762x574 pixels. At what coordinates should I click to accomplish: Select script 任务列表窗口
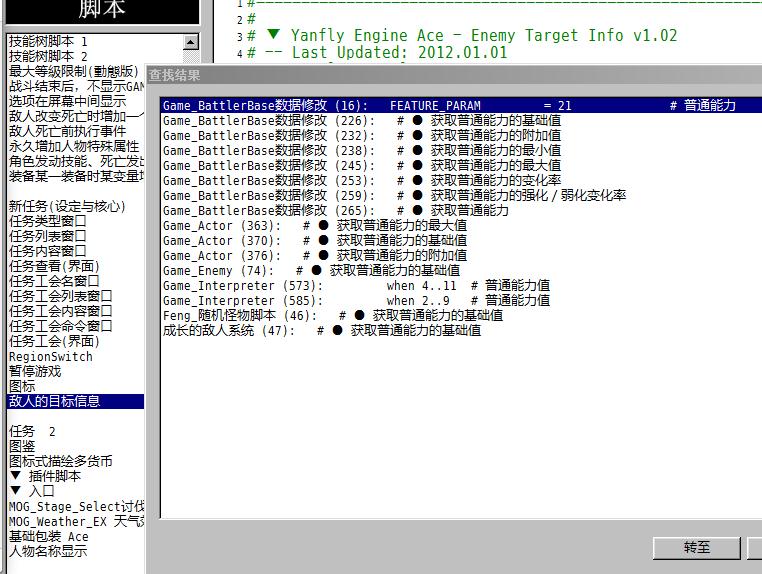click(48, 236)
